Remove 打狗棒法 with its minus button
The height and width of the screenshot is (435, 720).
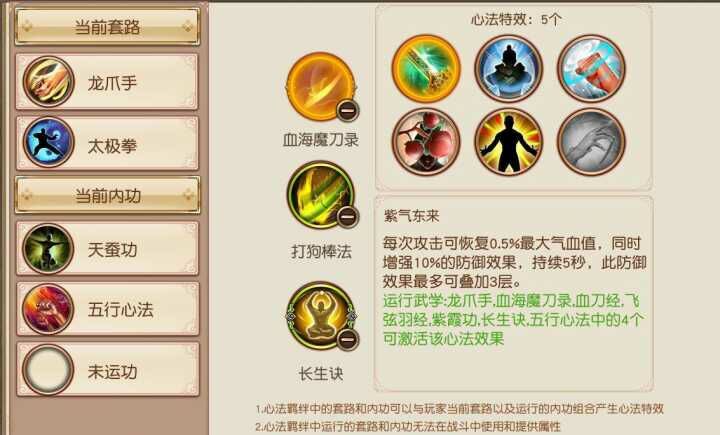point(348,216)
